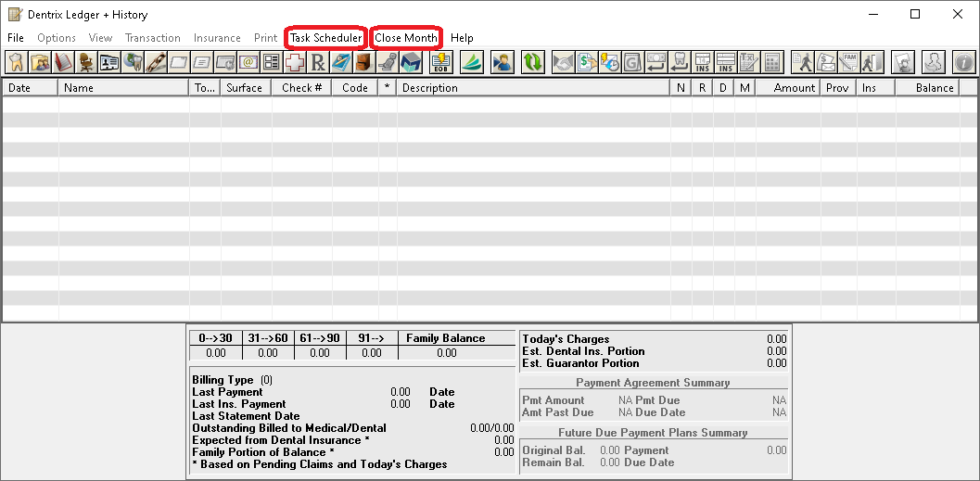Click the Rx prescriptions toolbar icon
This screenshot has width=980, height=481.
318,62
